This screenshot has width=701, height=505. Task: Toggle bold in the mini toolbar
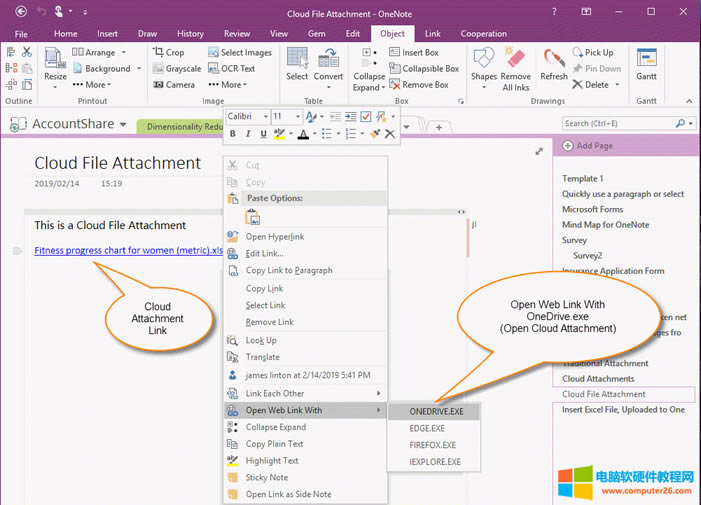click(233, 134)
